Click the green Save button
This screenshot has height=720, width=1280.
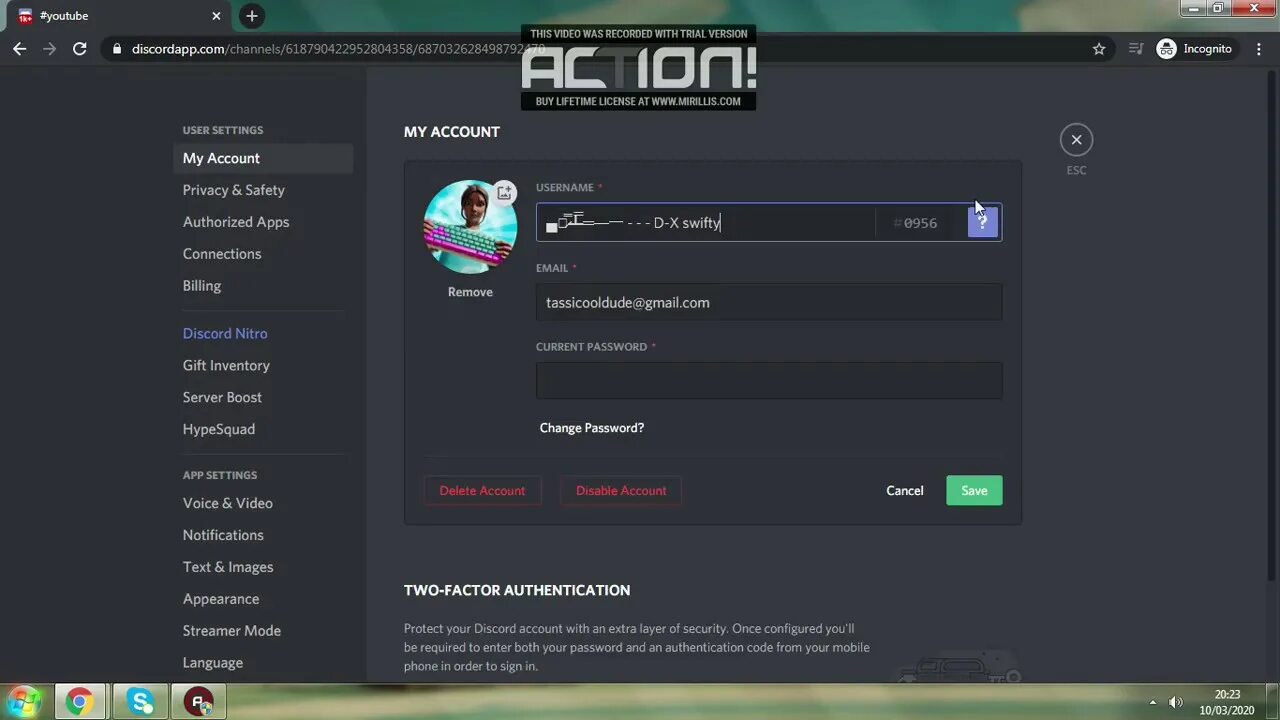(974, 490)
